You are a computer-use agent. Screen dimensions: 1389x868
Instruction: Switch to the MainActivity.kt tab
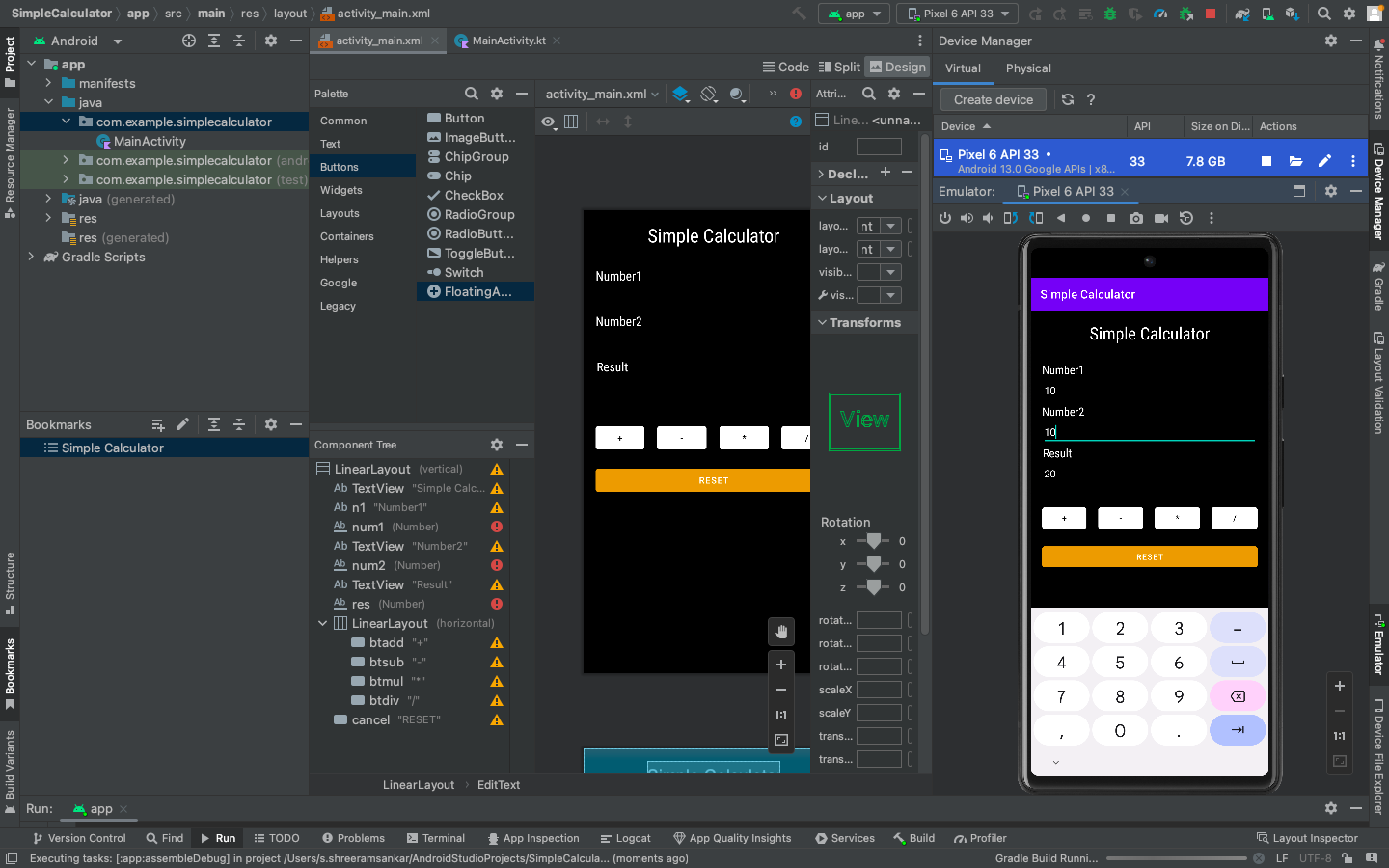coord(507,41)
